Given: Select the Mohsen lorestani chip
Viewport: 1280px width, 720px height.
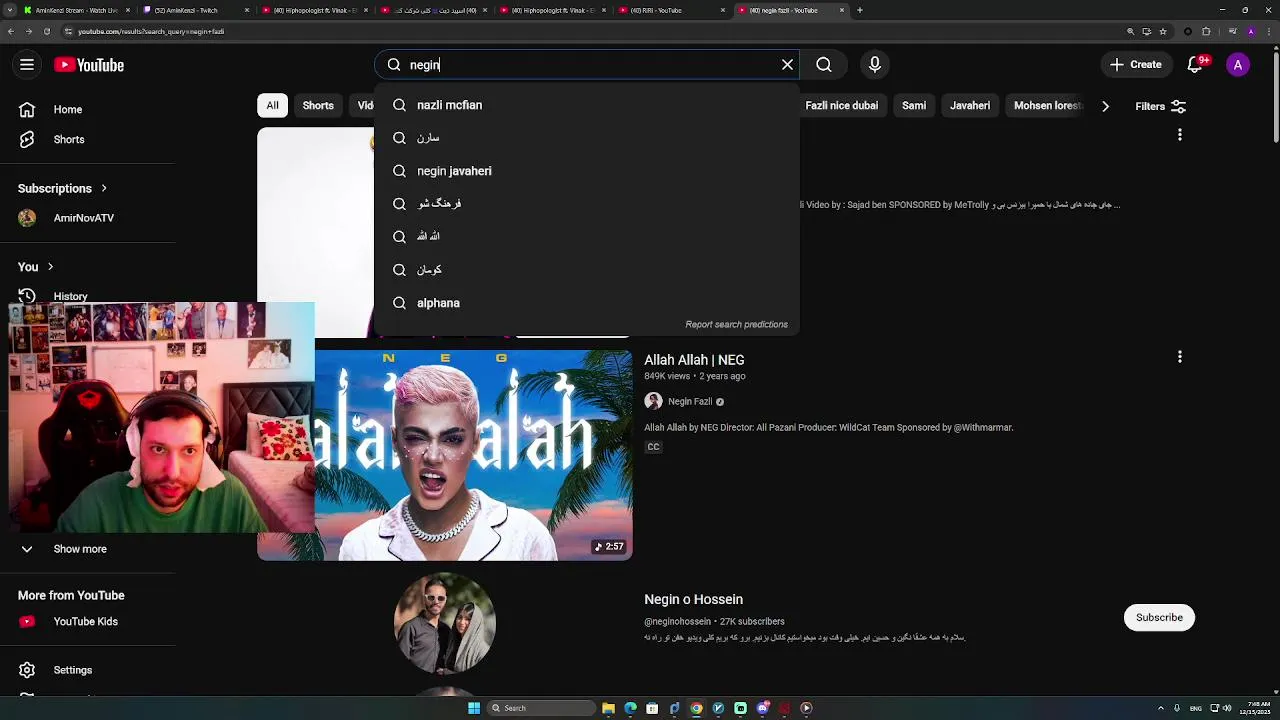Looking at the screenshot, I should point(1047,106).
